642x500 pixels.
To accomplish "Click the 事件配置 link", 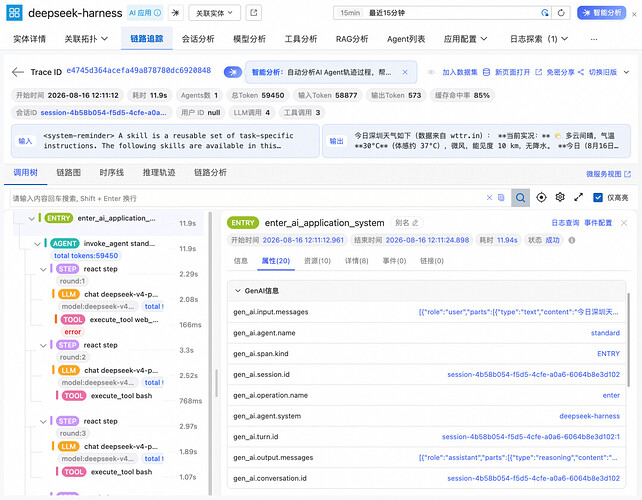I will (598, 223).
